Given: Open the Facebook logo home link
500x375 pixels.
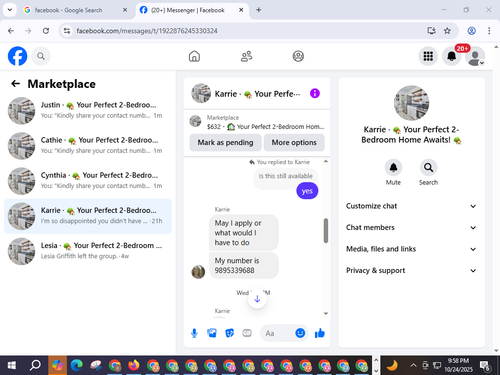Looking at the screenshot, I should tap(17, 56).
